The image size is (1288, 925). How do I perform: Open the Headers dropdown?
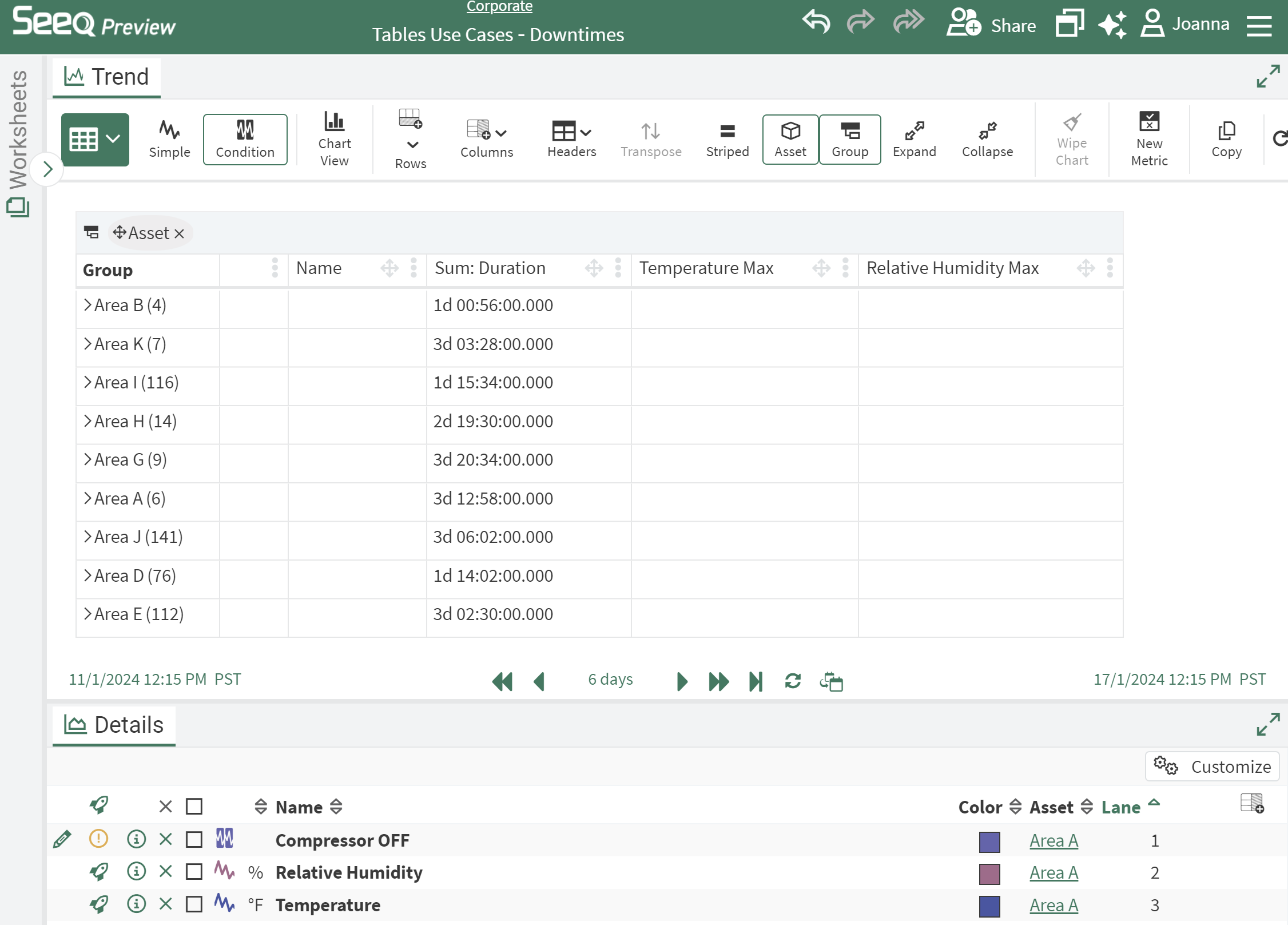coord(571,139)
